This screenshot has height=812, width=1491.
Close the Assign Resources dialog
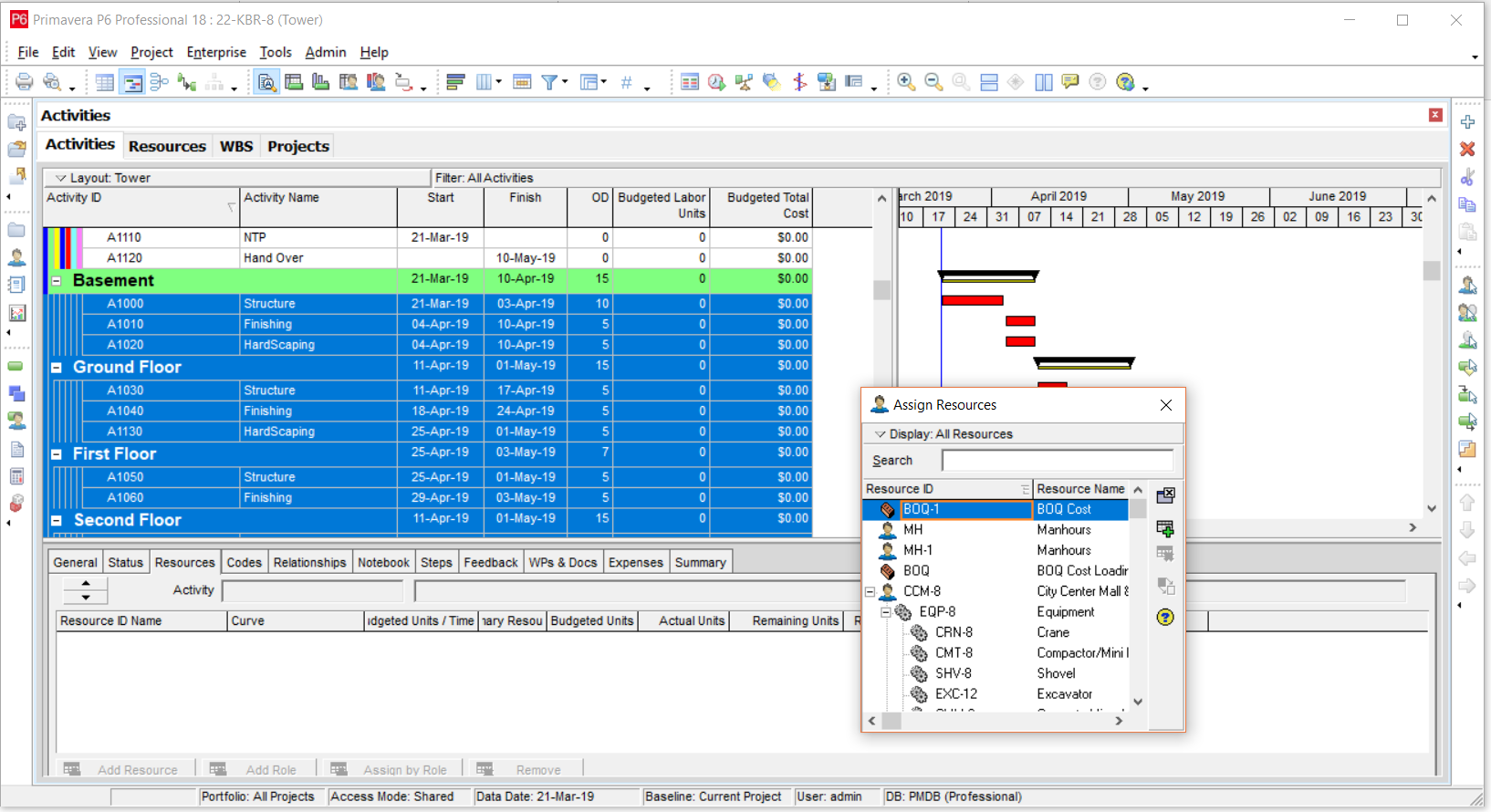pyautogui.click(x=1165, y=405)
